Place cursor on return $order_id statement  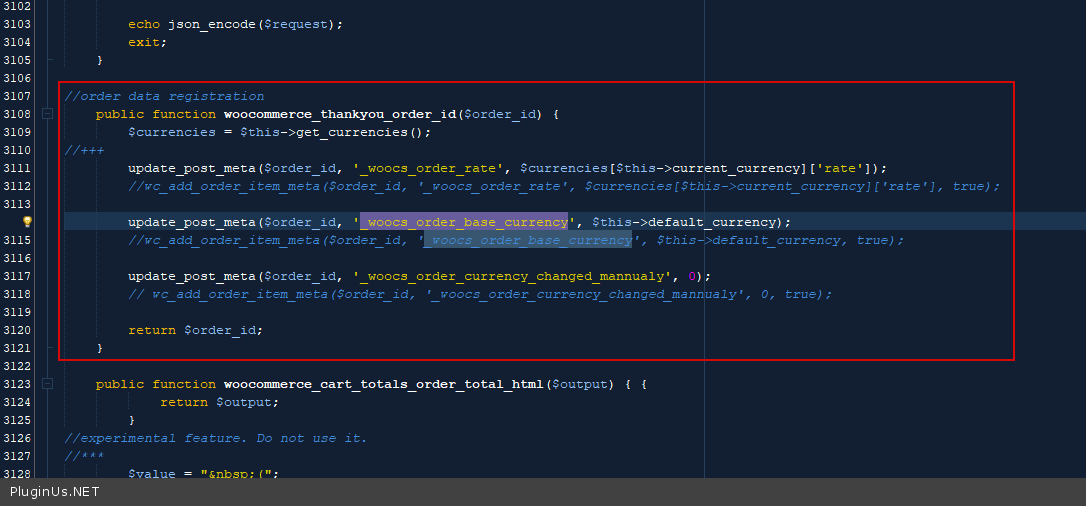[x=195, y=330]
